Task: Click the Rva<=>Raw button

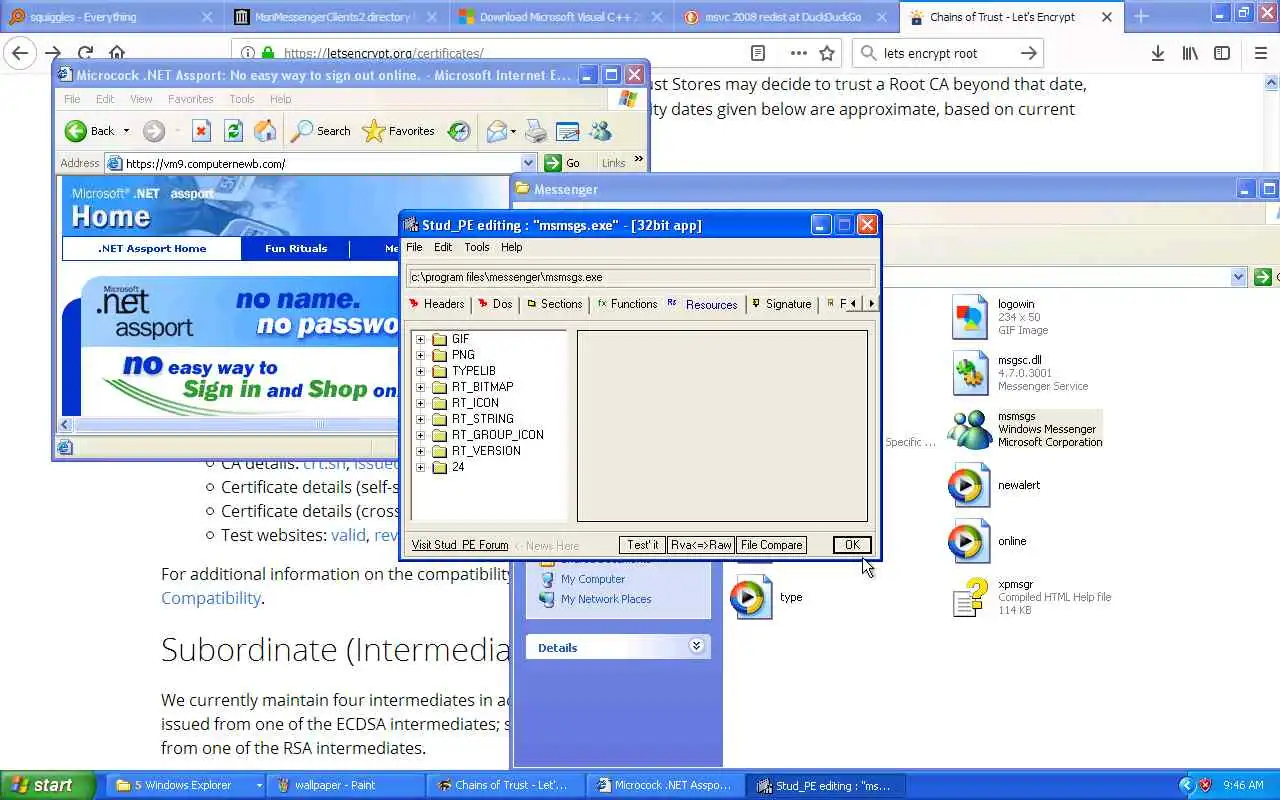Action: (x=701, y=545)
